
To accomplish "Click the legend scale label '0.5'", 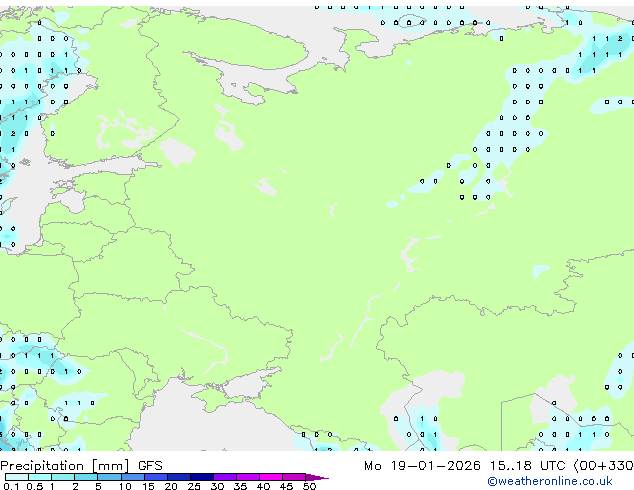I will coord(35,486).
